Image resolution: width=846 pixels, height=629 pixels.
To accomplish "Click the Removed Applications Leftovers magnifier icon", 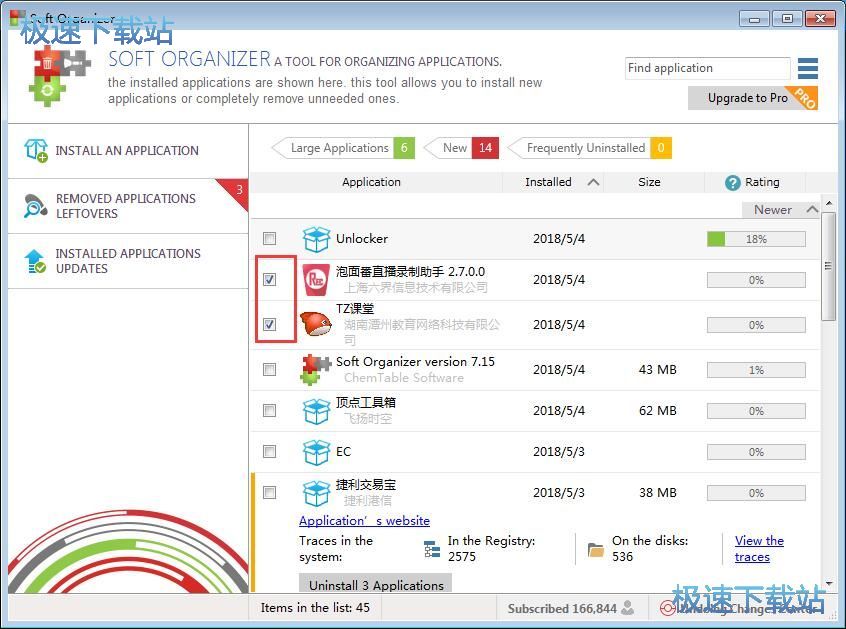I will pos(36,206).
